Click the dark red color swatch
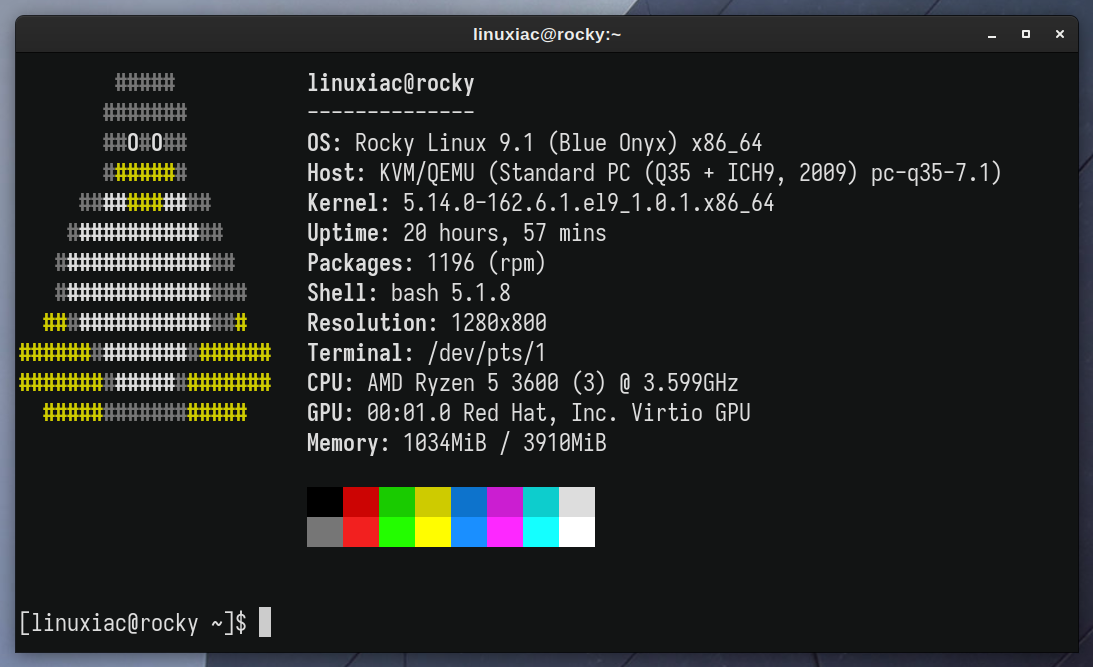Viewport: 1093px width, 667px height. [x=361, y=502]
